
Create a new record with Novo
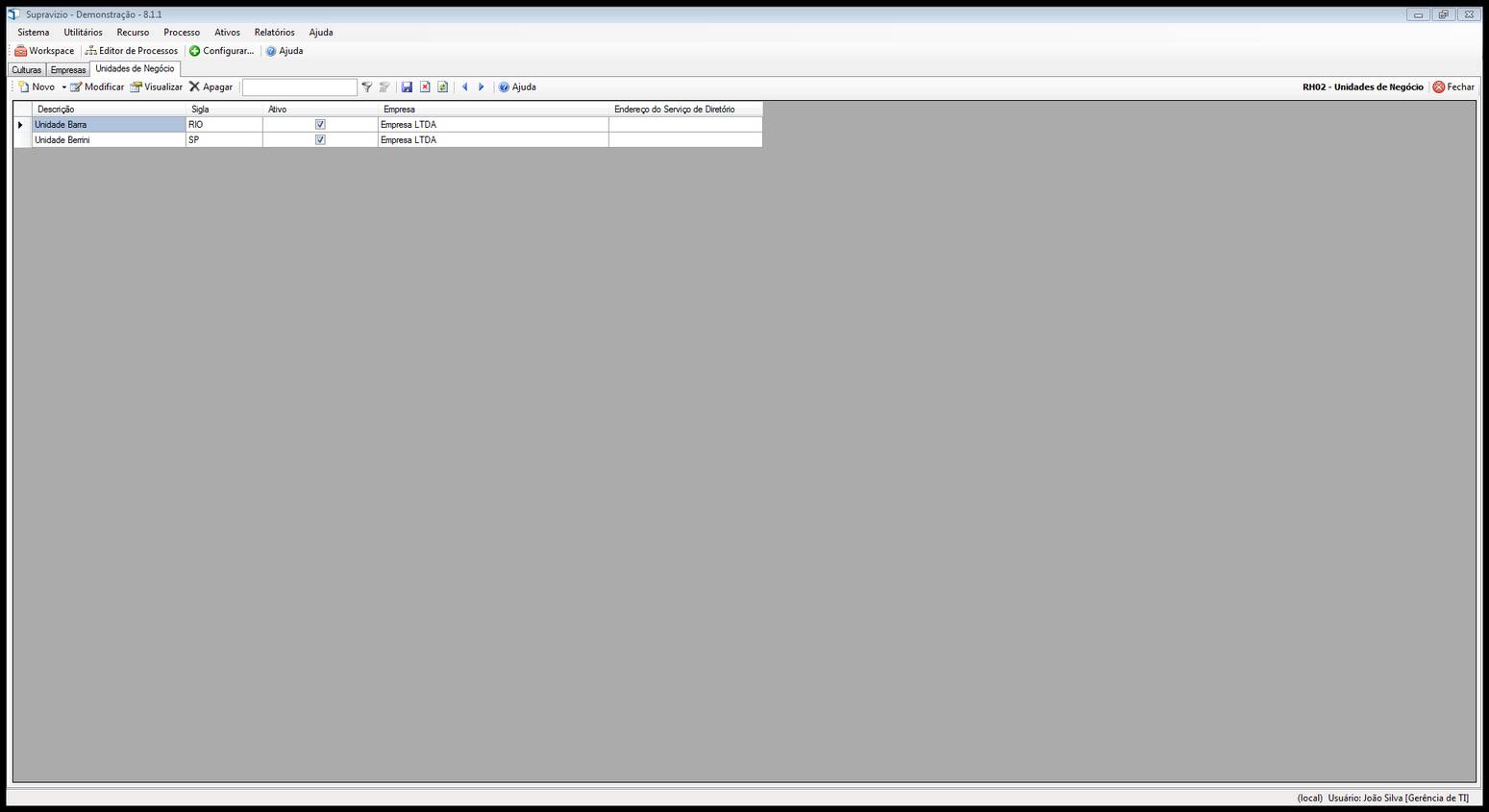click(37, 86)
